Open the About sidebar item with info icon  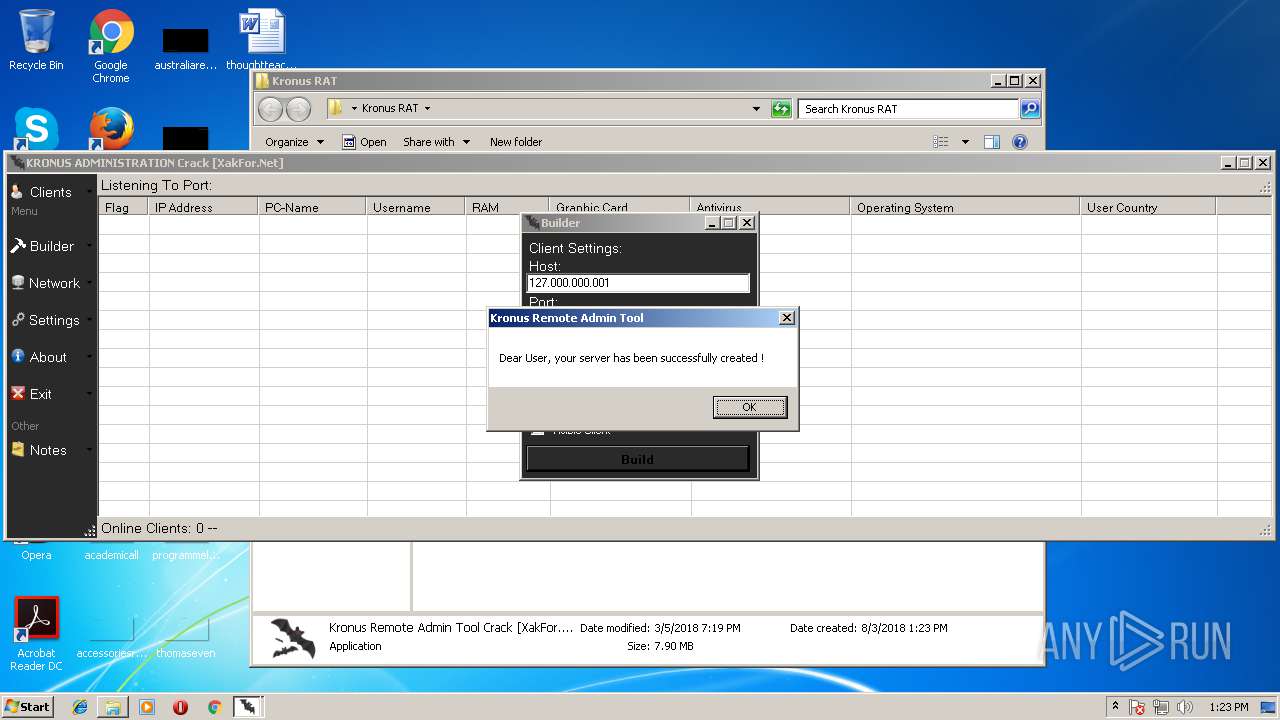click(50, 357)
